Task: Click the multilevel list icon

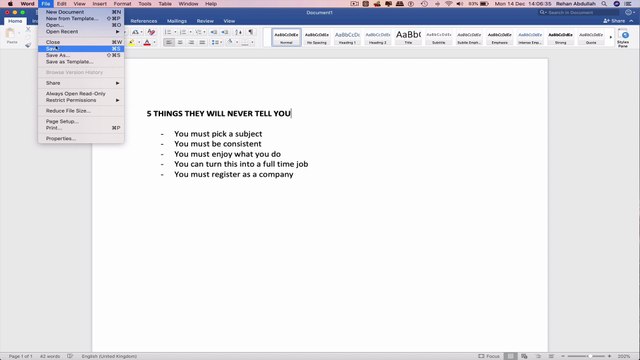Action: click(x=198, y=32)
